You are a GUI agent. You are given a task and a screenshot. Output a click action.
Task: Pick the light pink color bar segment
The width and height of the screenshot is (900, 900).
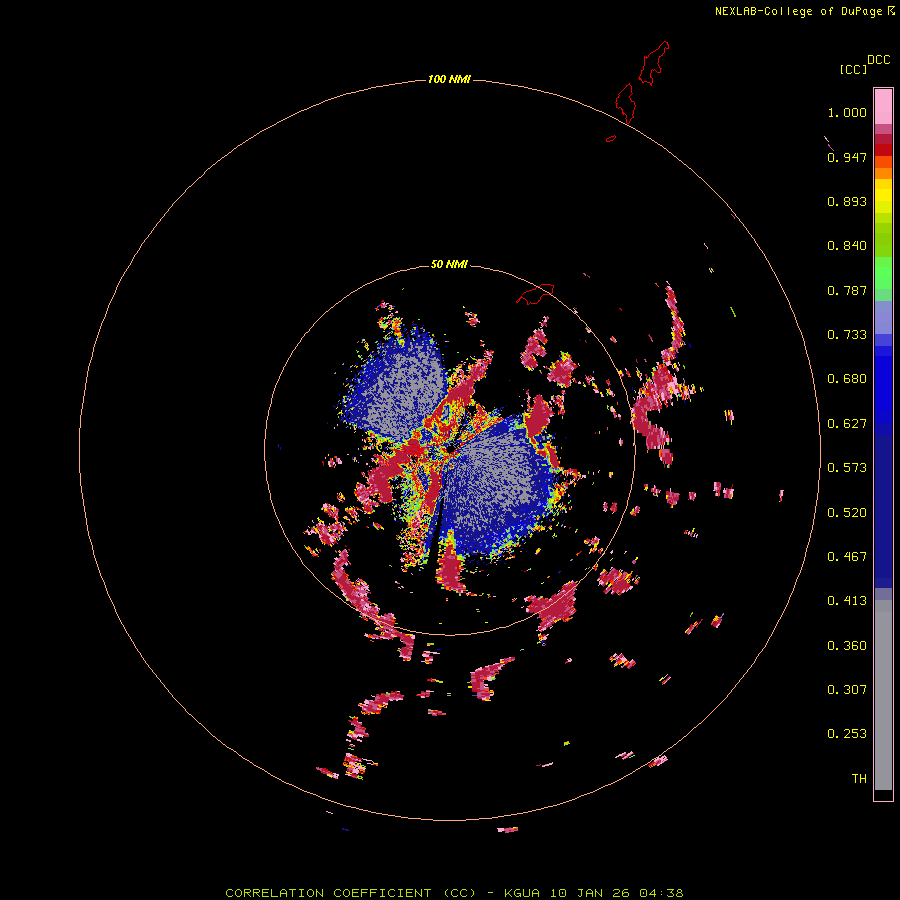point(883,107)
